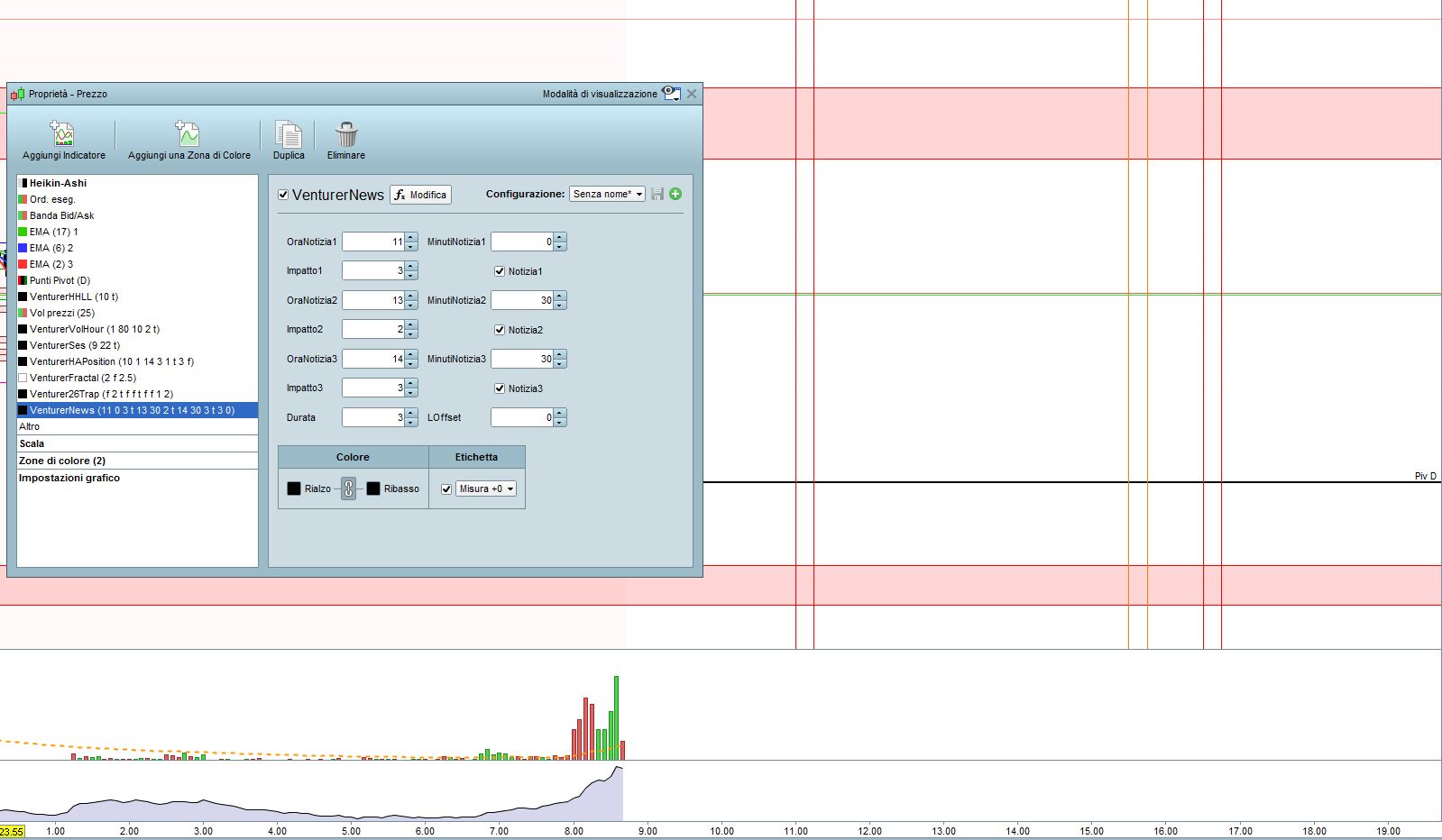Viewport: 1442px width, 840px height.
Task: Open the Scala section in the list
Action: pos(137,443)
